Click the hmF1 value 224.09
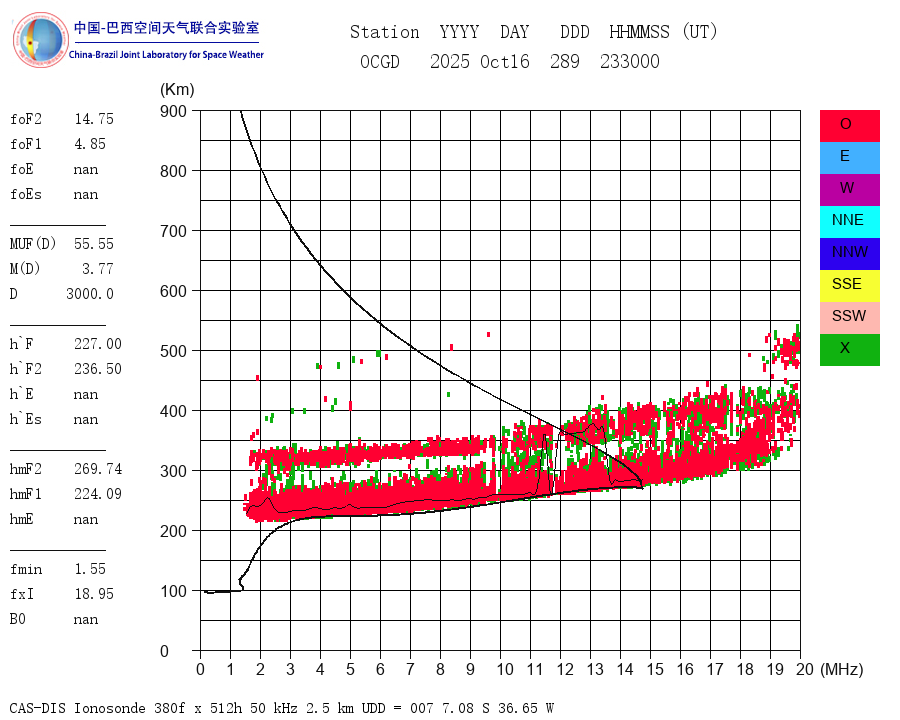 click(98, 494)
